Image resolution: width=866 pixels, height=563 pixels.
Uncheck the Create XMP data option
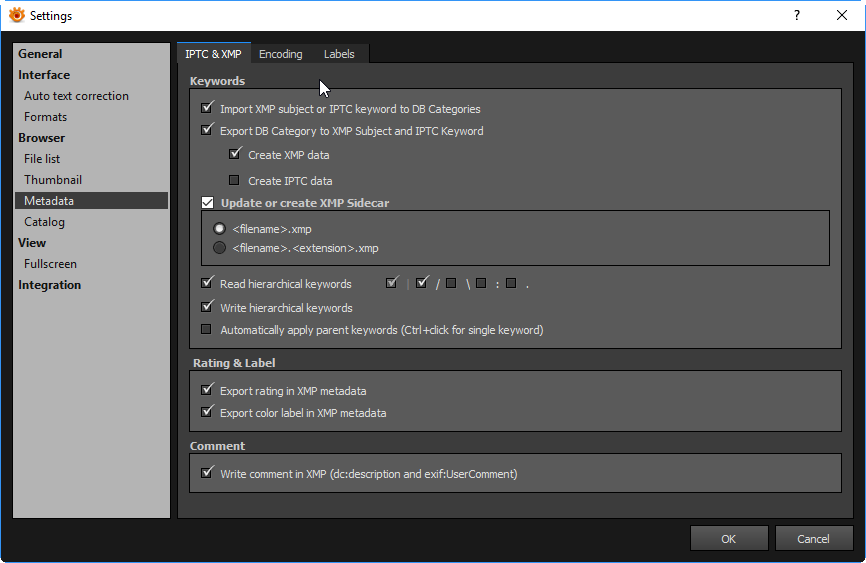235,155
